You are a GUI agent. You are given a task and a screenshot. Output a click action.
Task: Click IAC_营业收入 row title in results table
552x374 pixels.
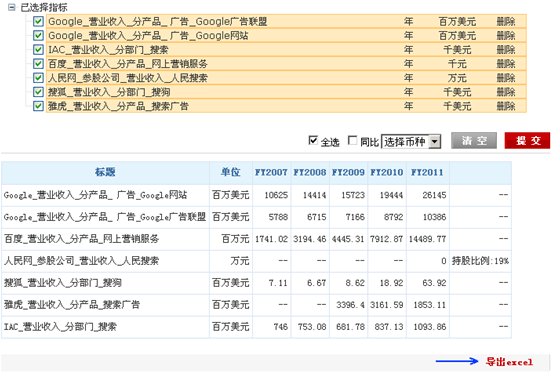tap(60, 327)
